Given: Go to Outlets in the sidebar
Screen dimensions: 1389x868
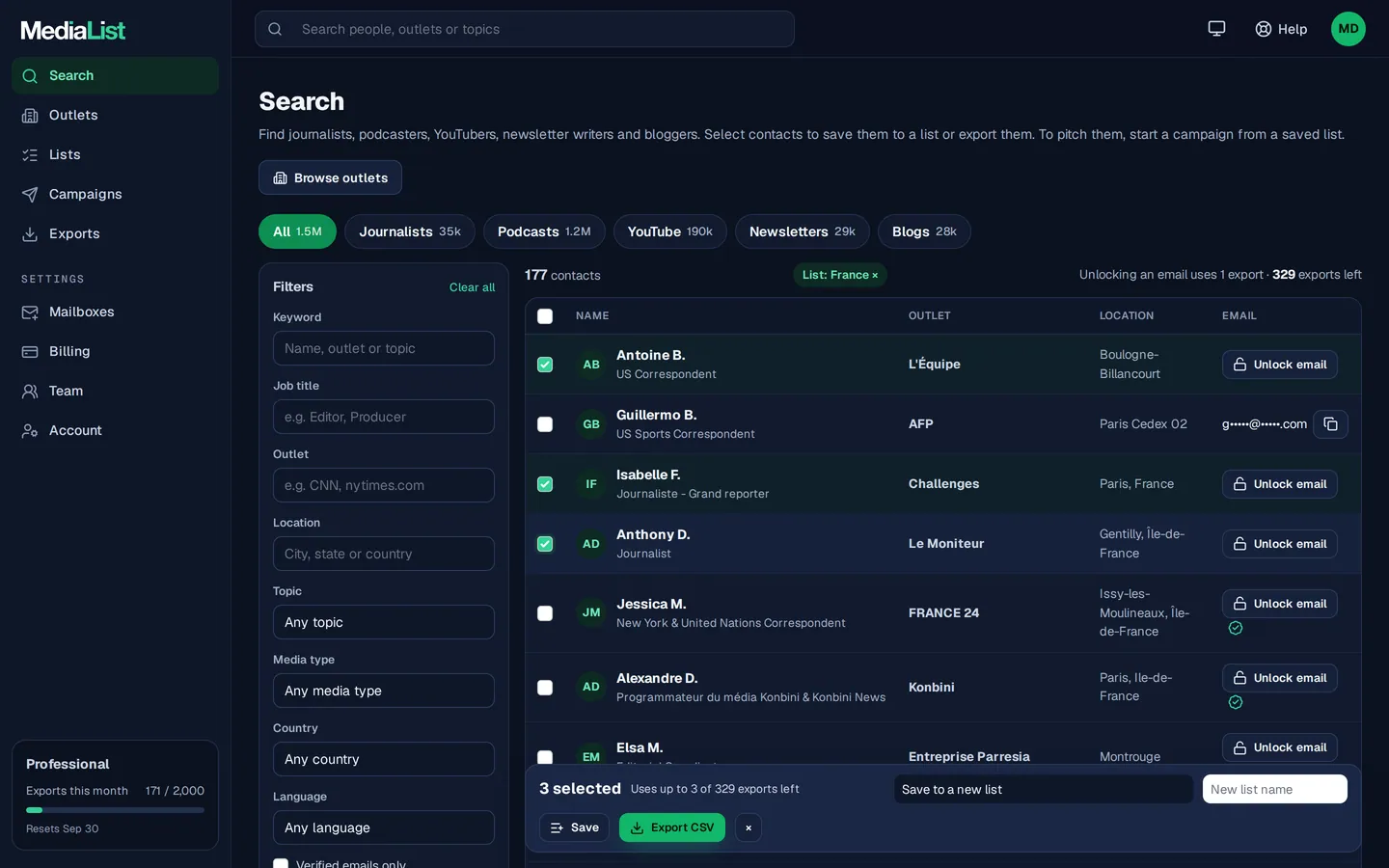Looking at the screenshot, I should point(115,115).
